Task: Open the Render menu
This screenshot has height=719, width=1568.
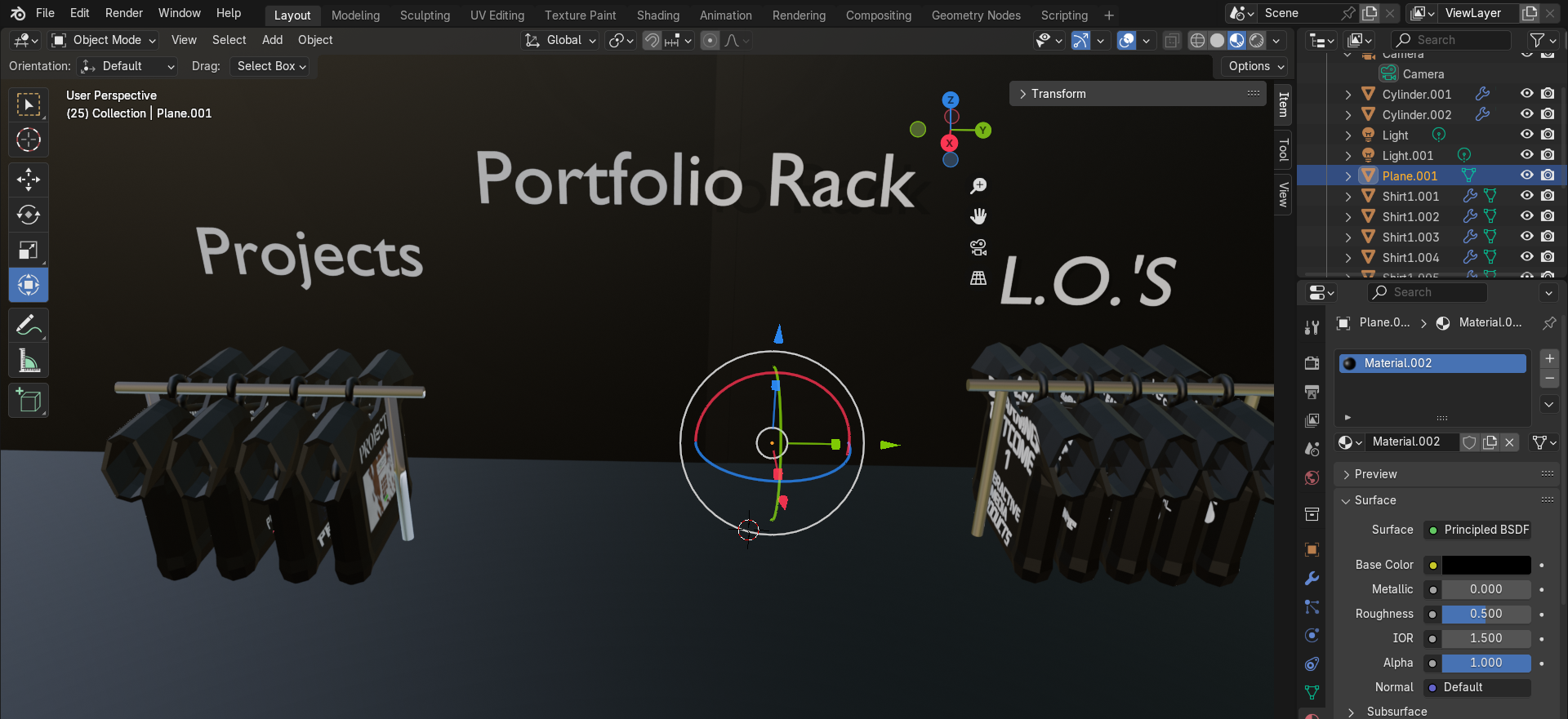Action: click(x=123, y=13)
